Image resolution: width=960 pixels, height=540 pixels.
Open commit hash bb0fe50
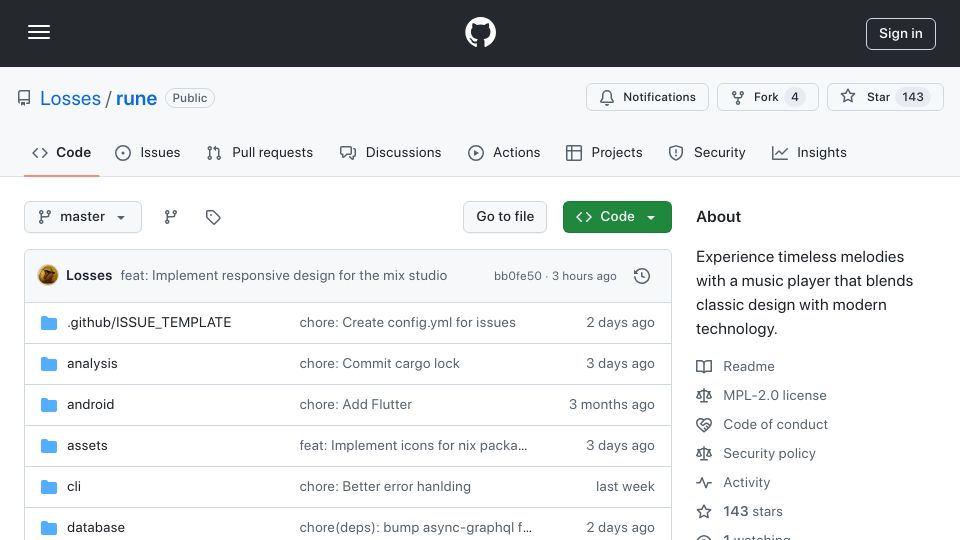coord(517,276)
